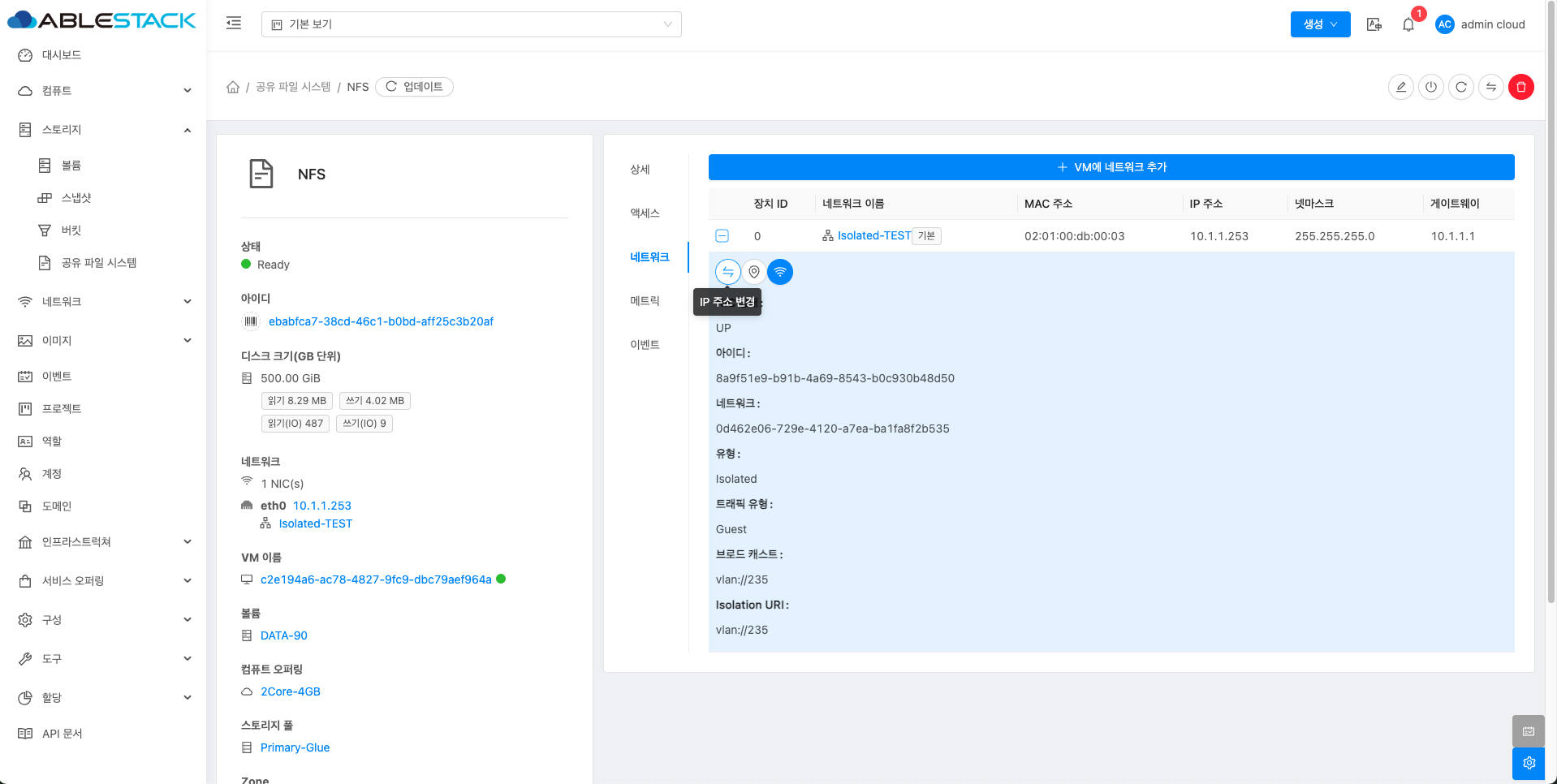This screenshot has height=784, width=1557.
Task: Open the notifications bell icon
Action: click(x=1408, y=24)
